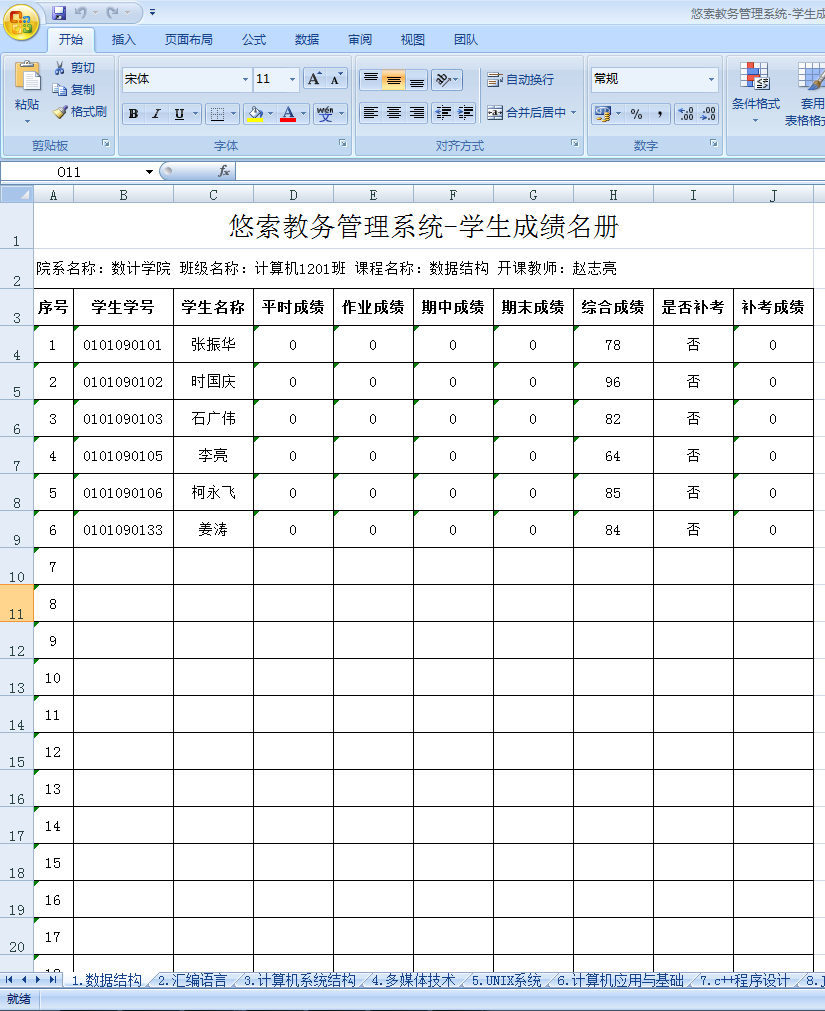Toggle bottom vertical alignment
Image resolution: width=825 pixels, height=1011 pixels.
click(x=417, y=79)
